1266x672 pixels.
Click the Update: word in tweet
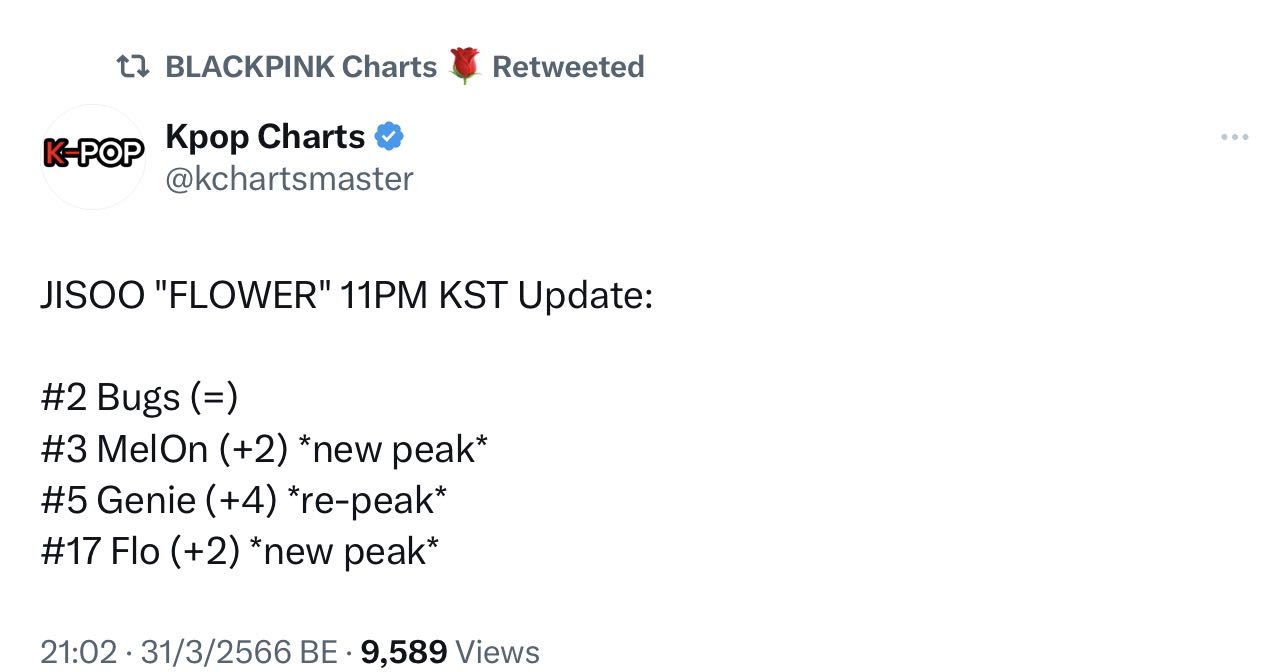pyautogui.click(x=585, y=297)
